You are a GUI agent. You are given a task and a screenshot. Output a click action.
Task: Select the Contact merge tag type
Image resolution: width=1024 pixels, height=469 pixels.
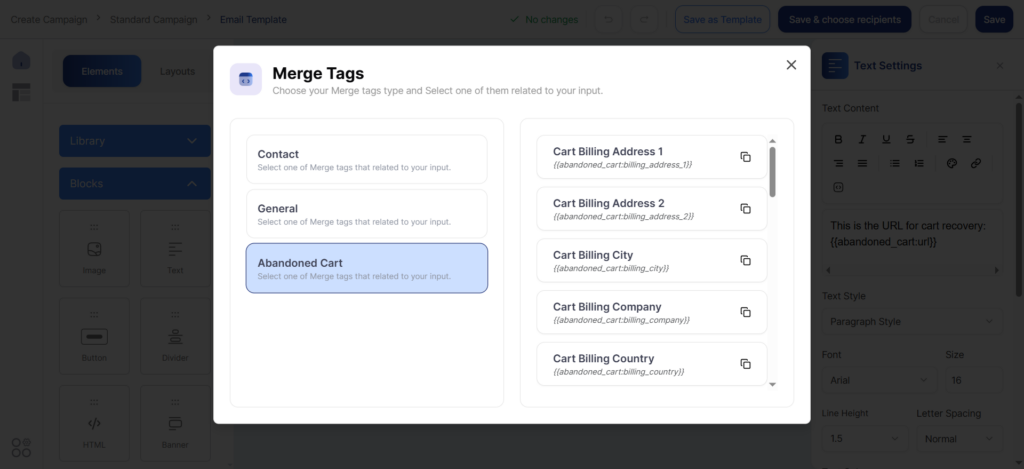click(x=366, y=159)
